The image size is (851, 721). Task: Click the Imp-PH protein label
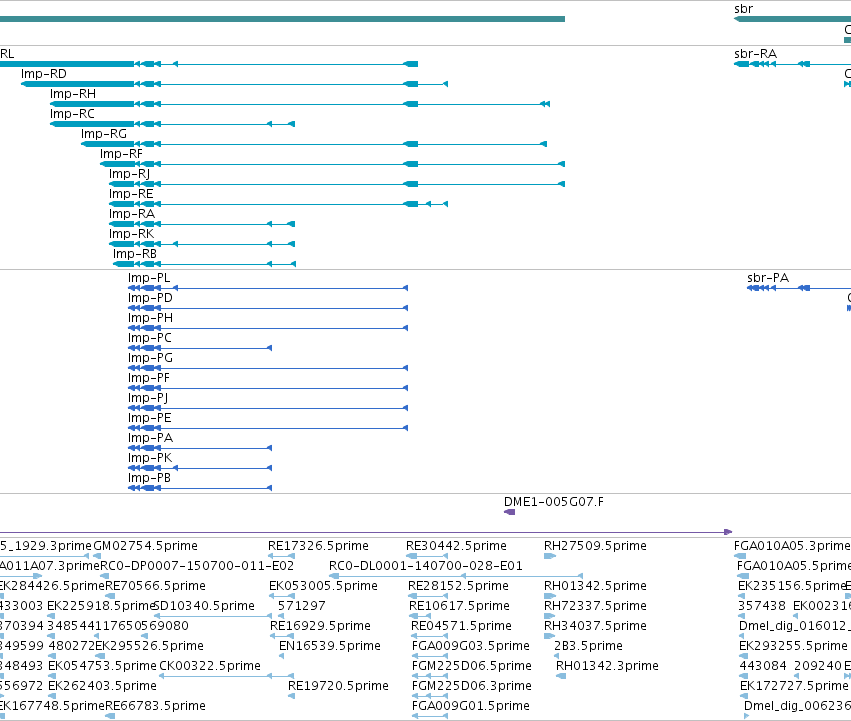(150, 318)
